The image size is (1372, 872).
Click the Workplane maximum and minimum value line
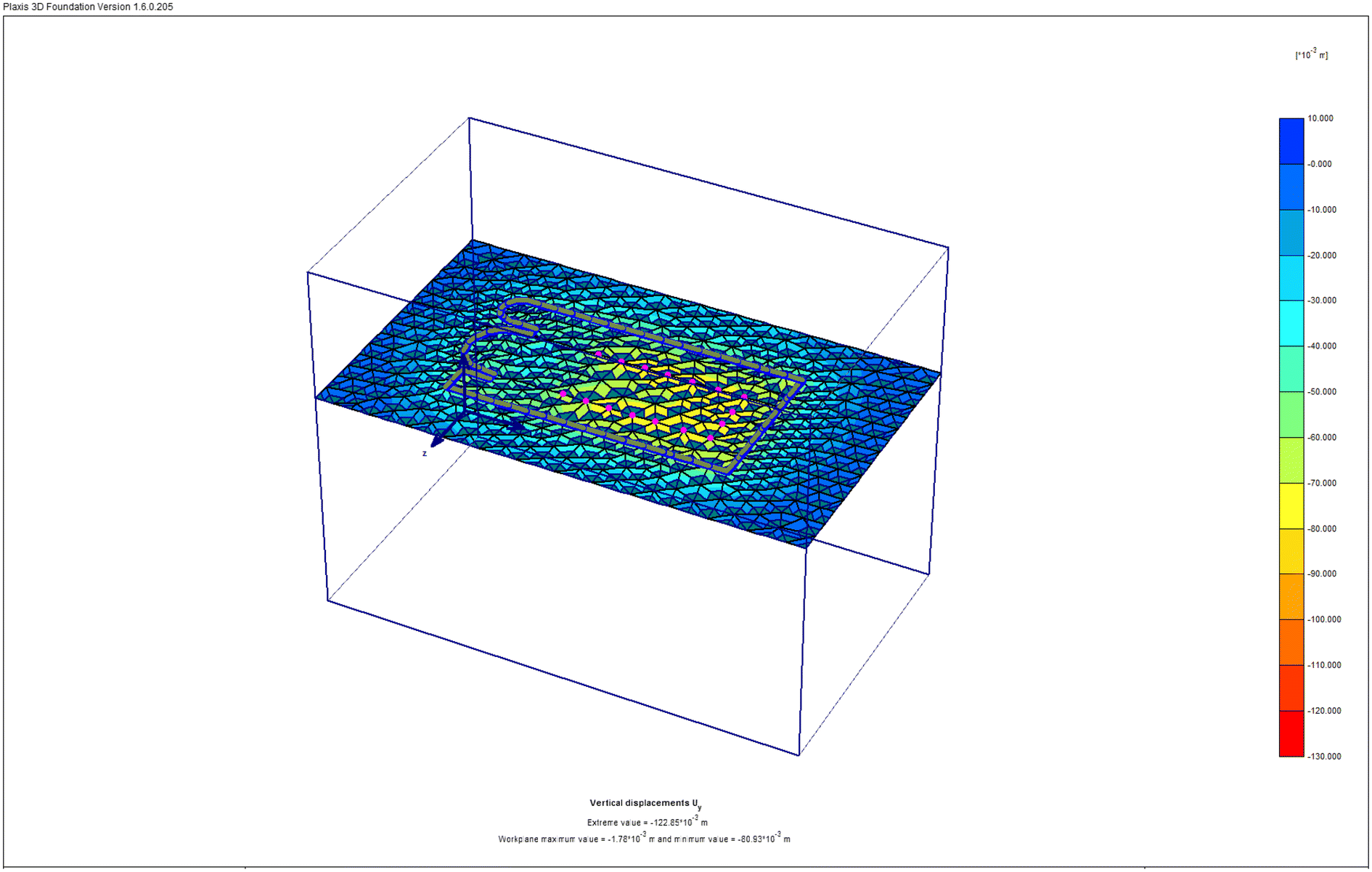click(x=644, y=839)
